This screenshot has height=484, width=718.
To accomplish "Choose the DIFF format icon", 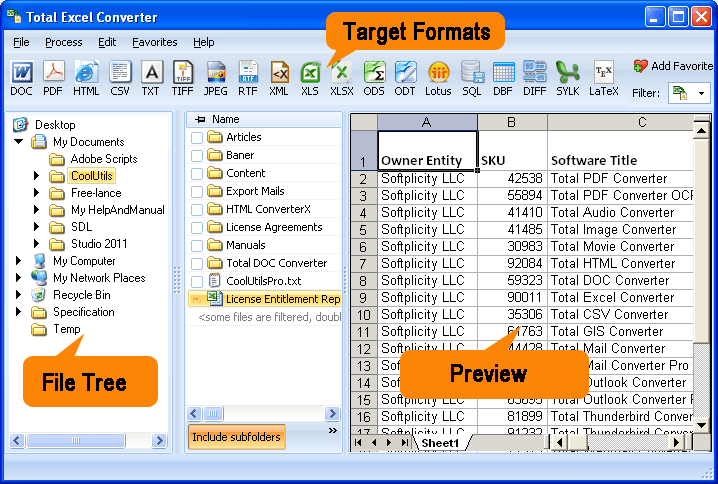I will 535,78.
